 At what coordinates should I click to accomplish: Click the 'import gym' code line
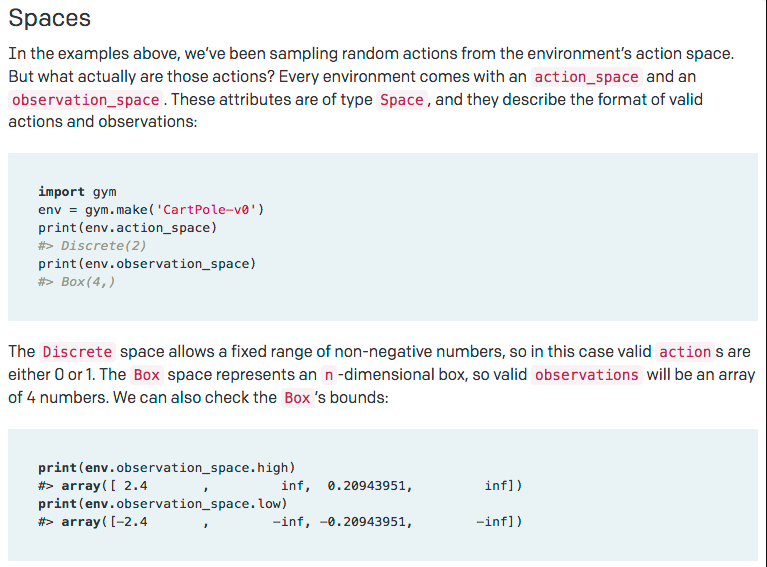point(77,191)
